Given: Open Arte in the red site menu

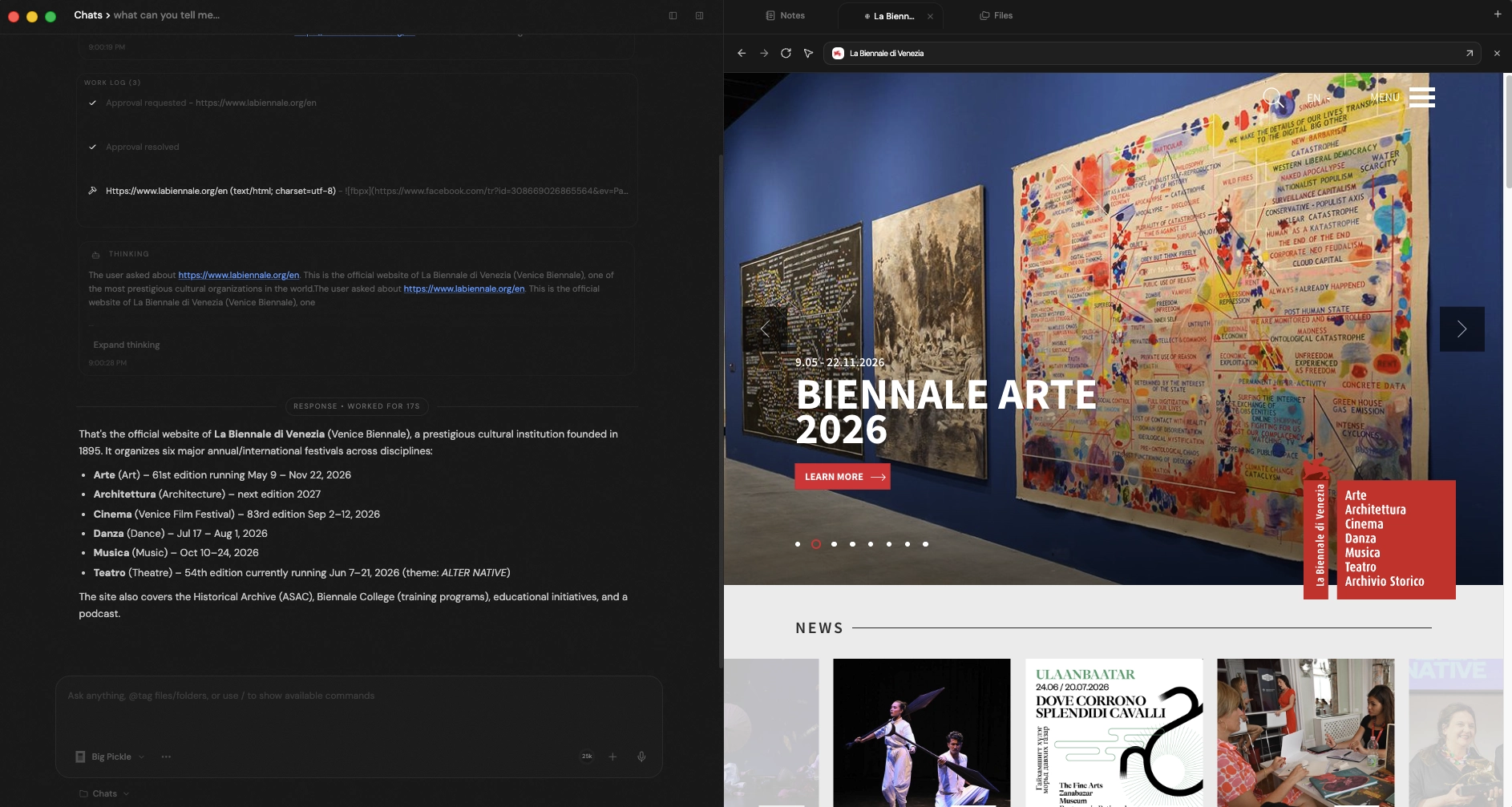Looking at the screenshot, I should click(x=1356, y=495).
